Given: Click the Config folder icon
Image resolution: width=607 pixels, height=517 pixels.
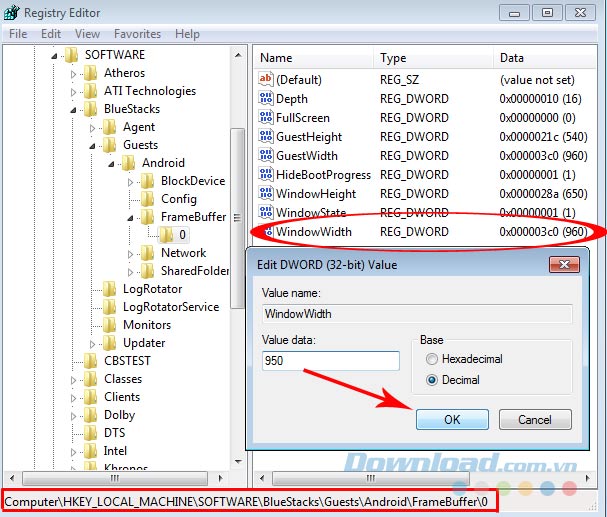Looking at the screenshot, I should [147, 199].
